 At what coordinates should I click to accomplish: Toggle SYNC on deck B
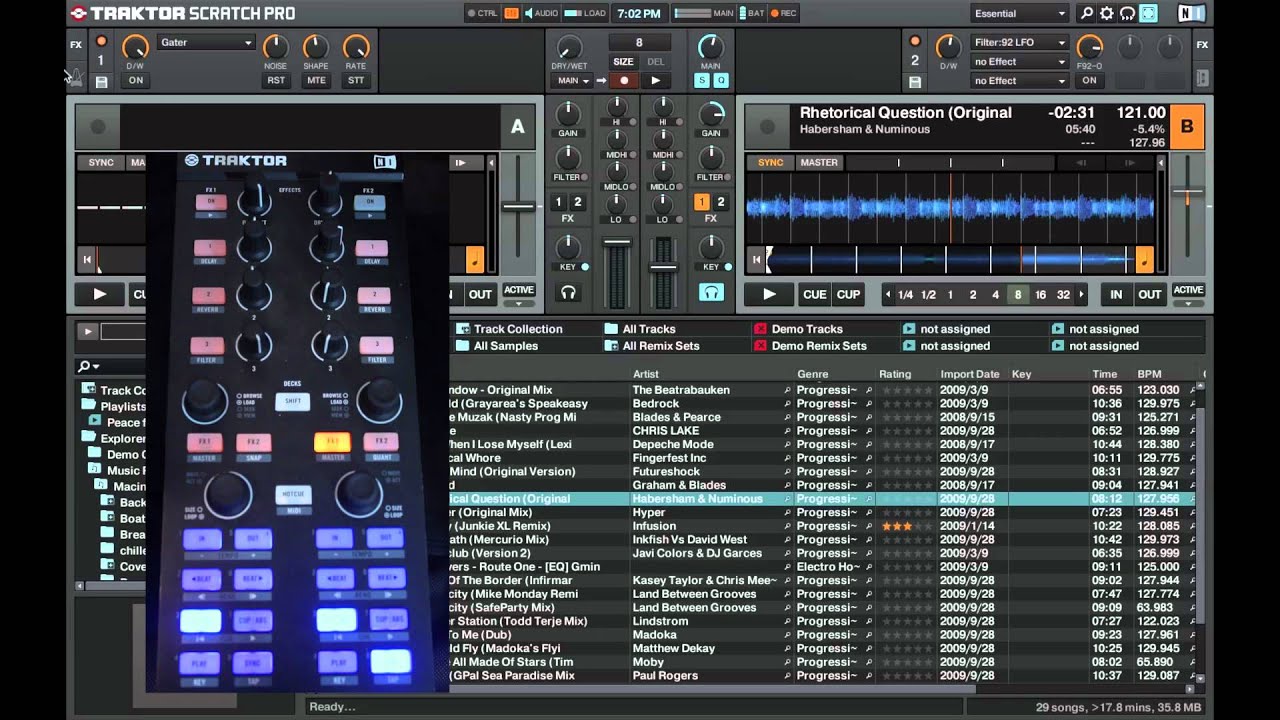770,162
